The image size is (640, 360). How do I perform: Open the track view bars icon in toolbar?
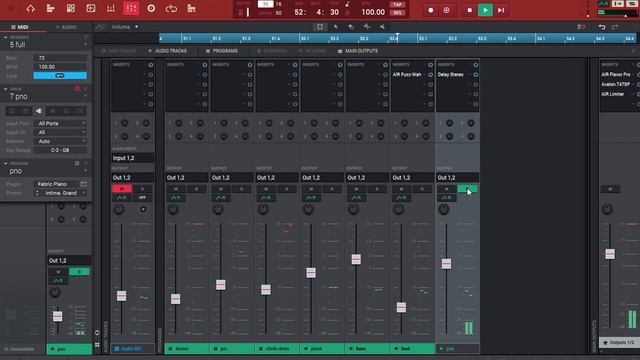coord(51,8)
